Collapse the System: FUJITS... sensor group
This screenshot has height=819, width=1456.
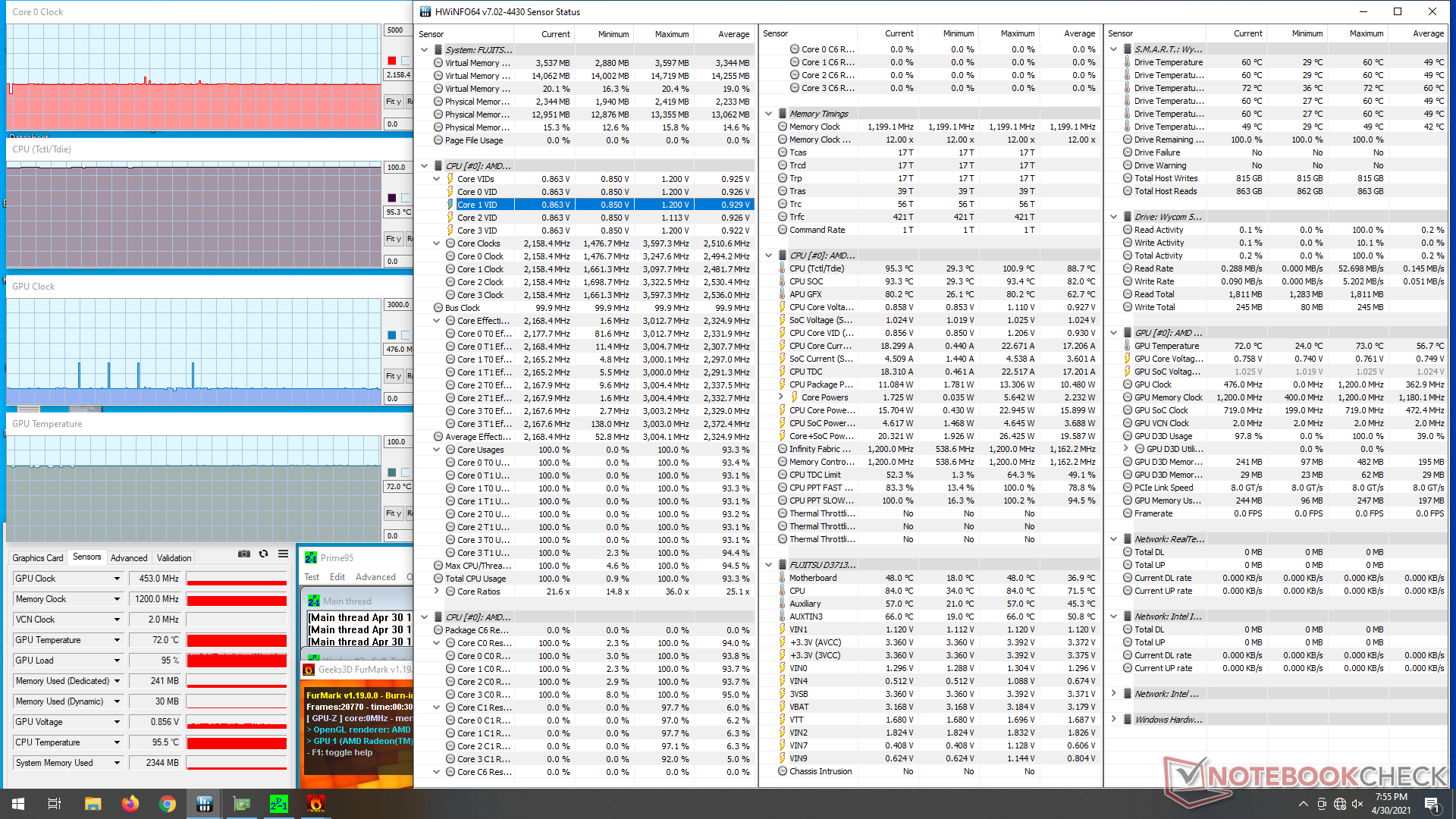coord(425,50)
